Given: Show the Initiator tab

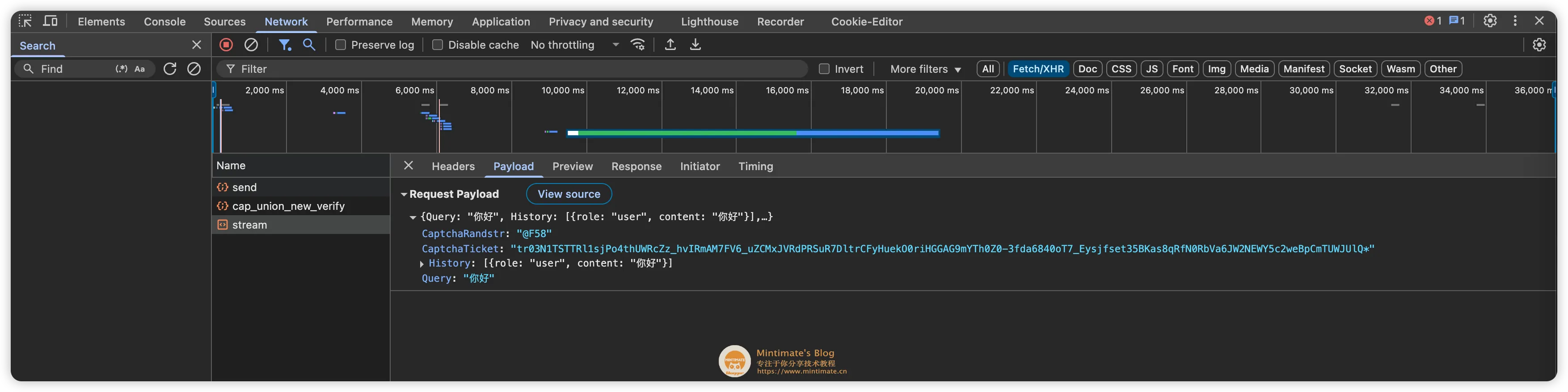Looking at the screenshot, I should (x=700, y=166).
